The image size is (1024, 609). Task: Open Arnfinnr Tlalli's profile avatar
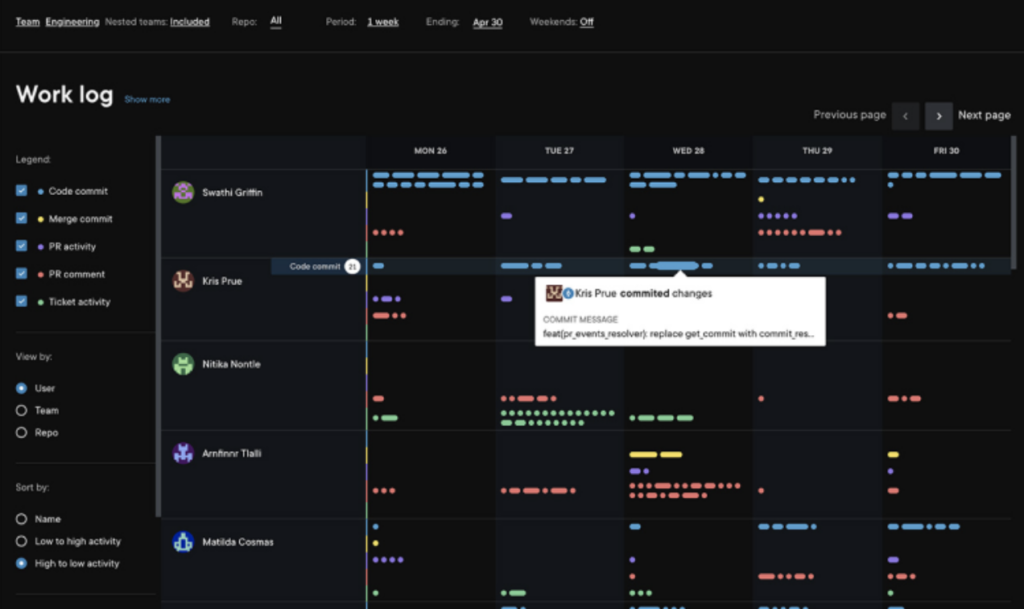183,453
